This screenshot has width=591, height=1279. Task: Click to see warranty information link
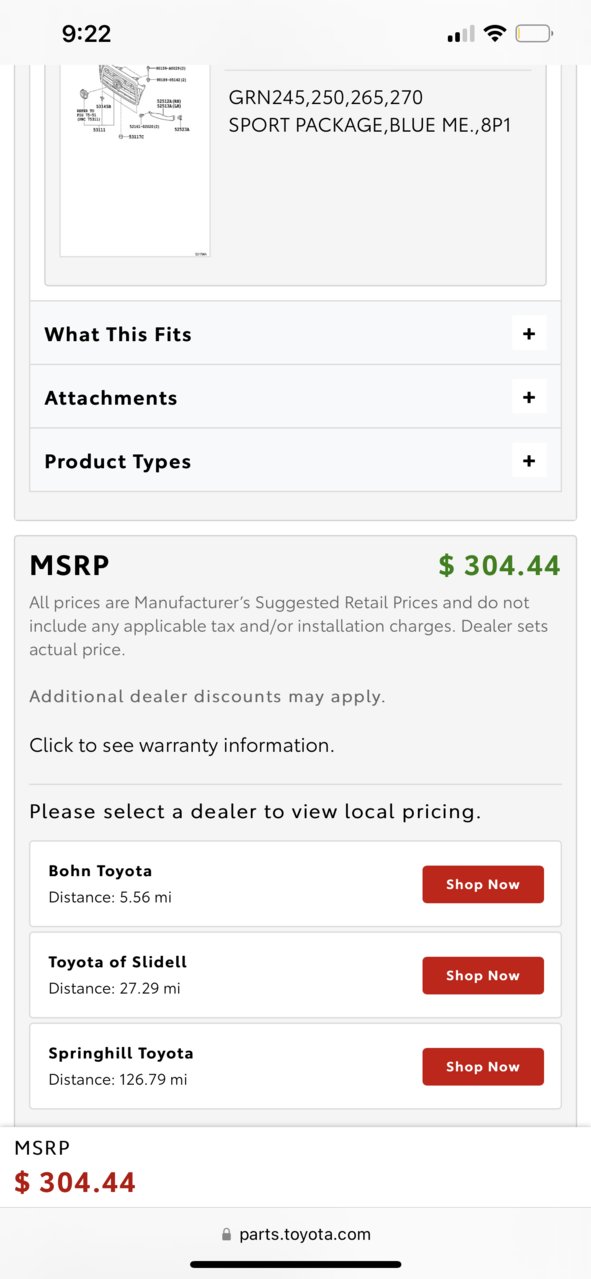point(182,745)
